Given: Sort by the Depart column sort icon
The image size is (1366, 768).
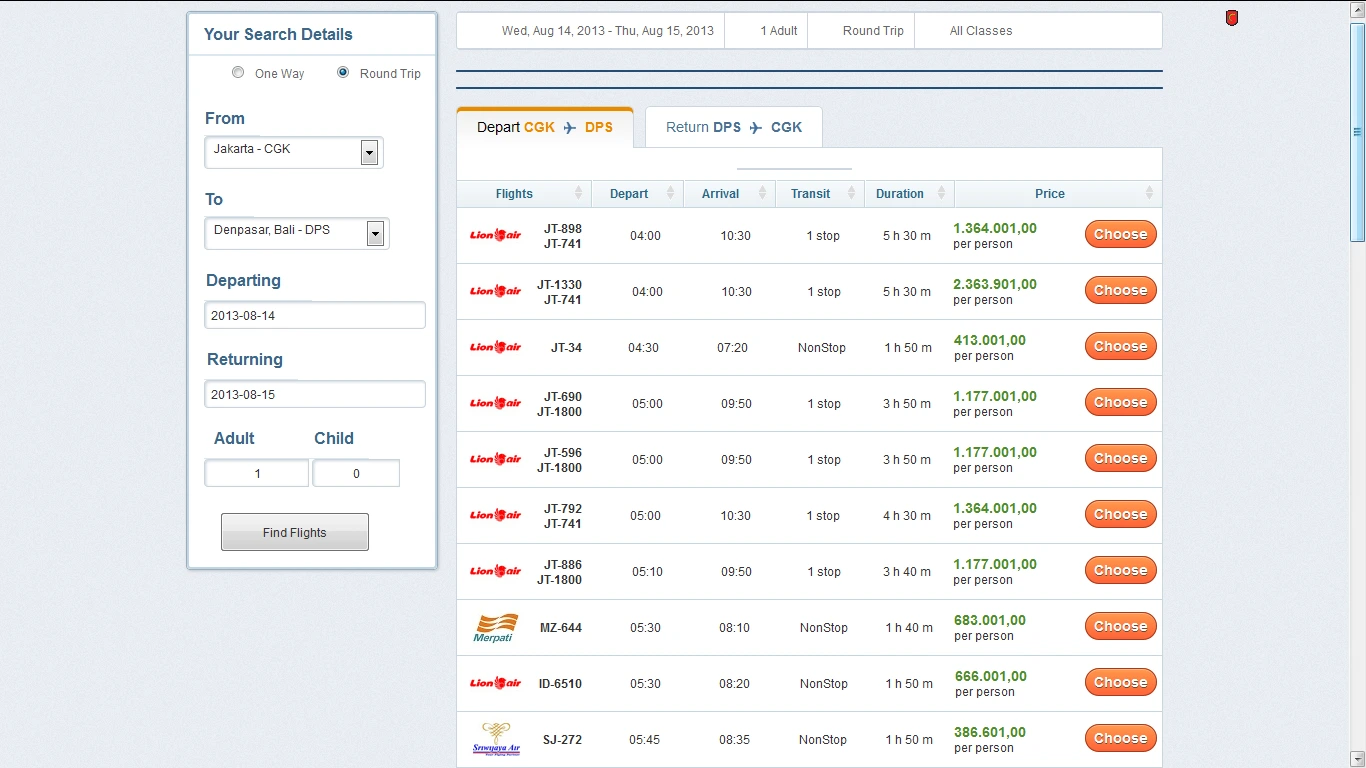Looking at the screenshot, I should point(671,193).
